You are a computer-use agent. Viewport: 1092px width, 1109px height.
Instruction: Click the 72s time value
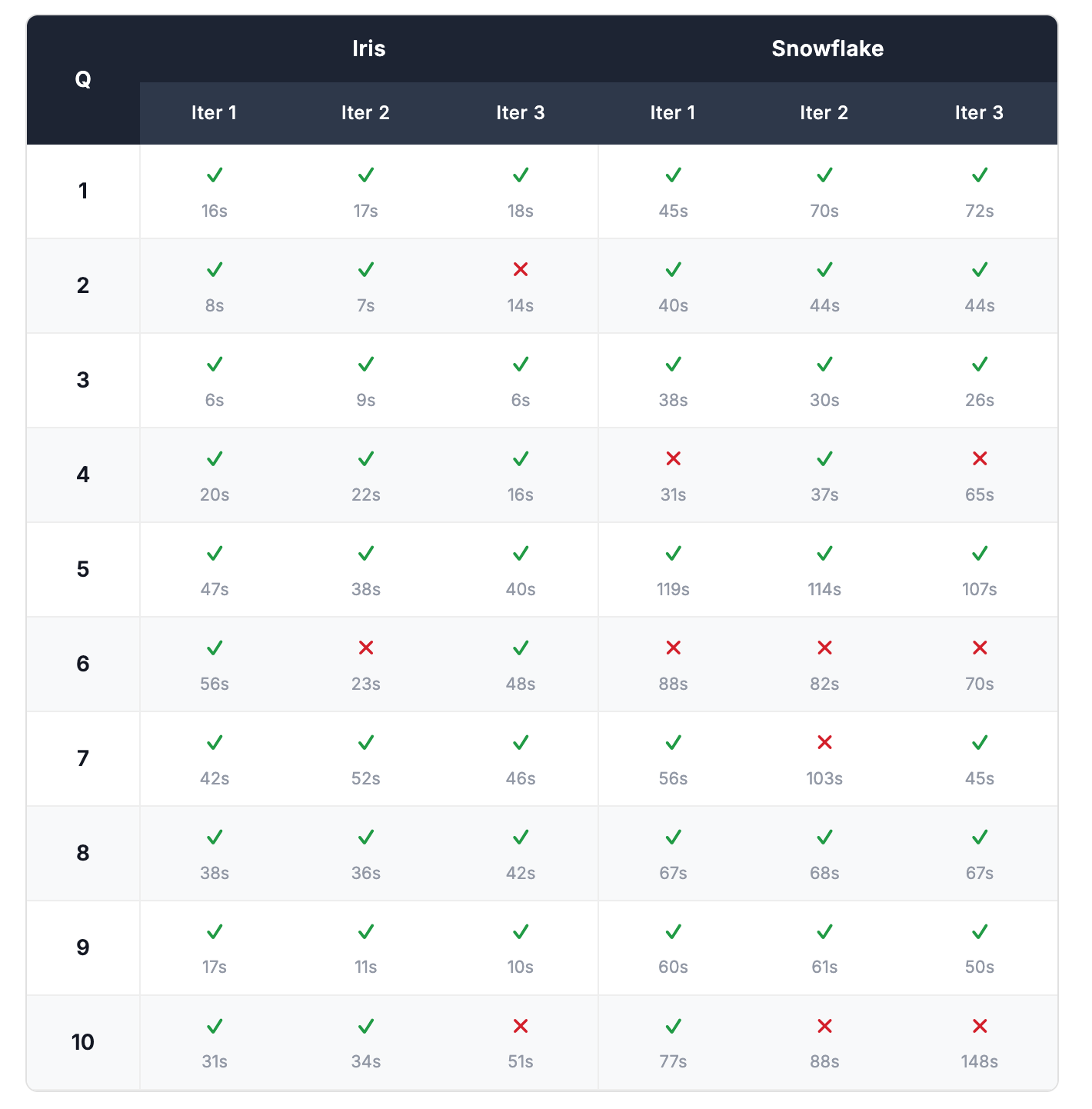click(x=979, y=211)
